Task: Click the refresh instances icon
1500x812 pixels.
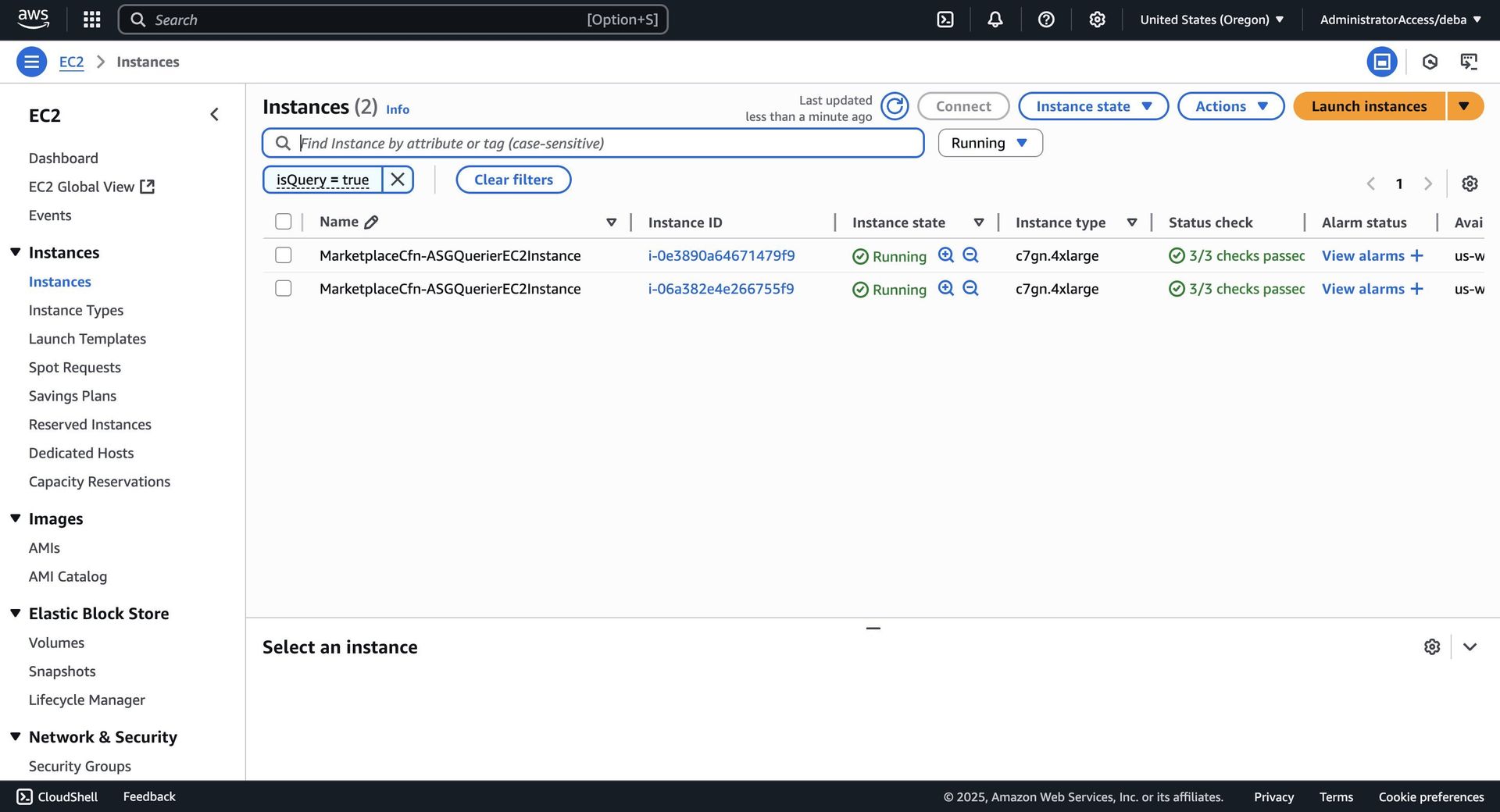Action: pos(895,106)
